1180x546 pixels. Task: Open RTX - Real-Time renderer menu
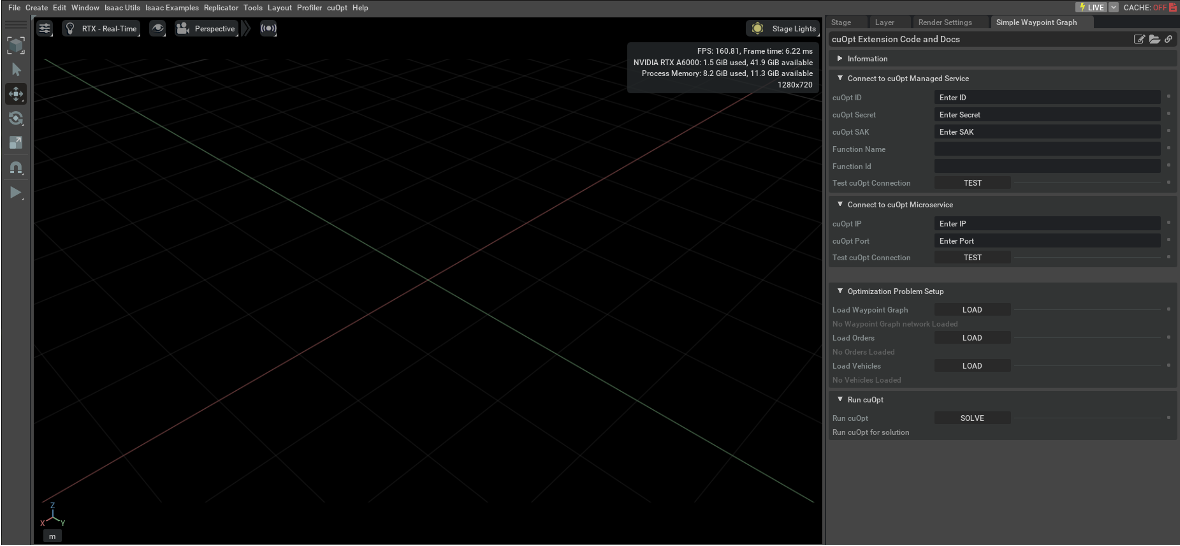pyautogui.click(x=101, y=29)
